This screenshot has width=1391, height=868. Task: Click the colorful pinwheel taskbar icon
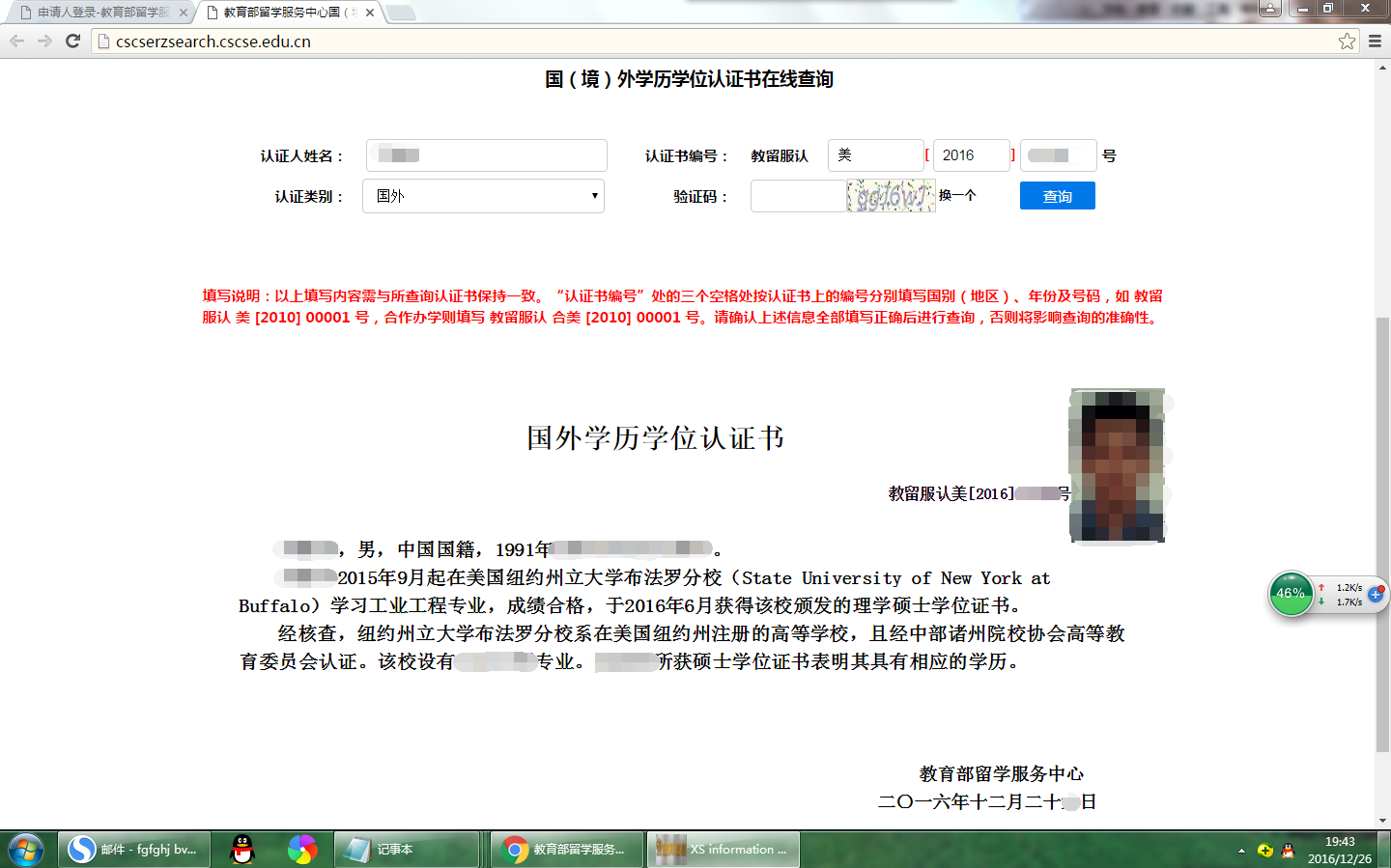tap(302, 850)
